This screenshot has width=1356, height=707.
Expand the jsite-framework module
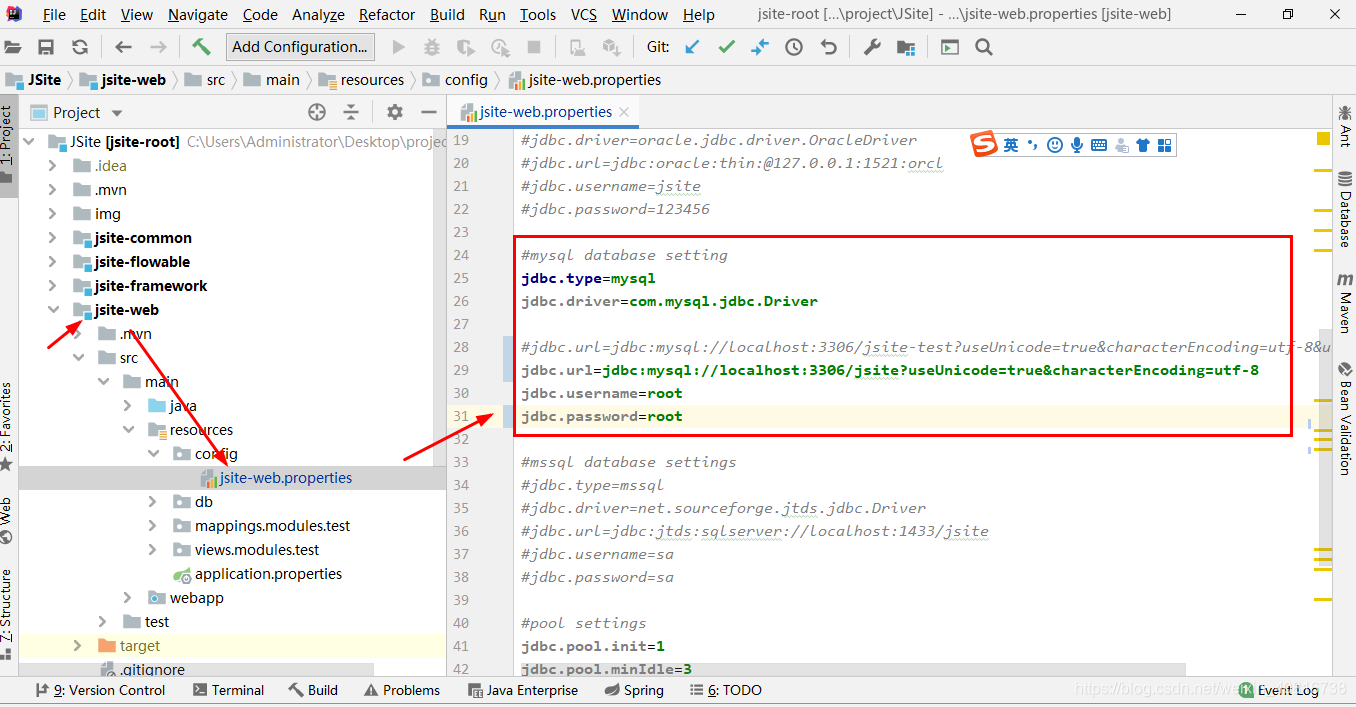point(53,286)
